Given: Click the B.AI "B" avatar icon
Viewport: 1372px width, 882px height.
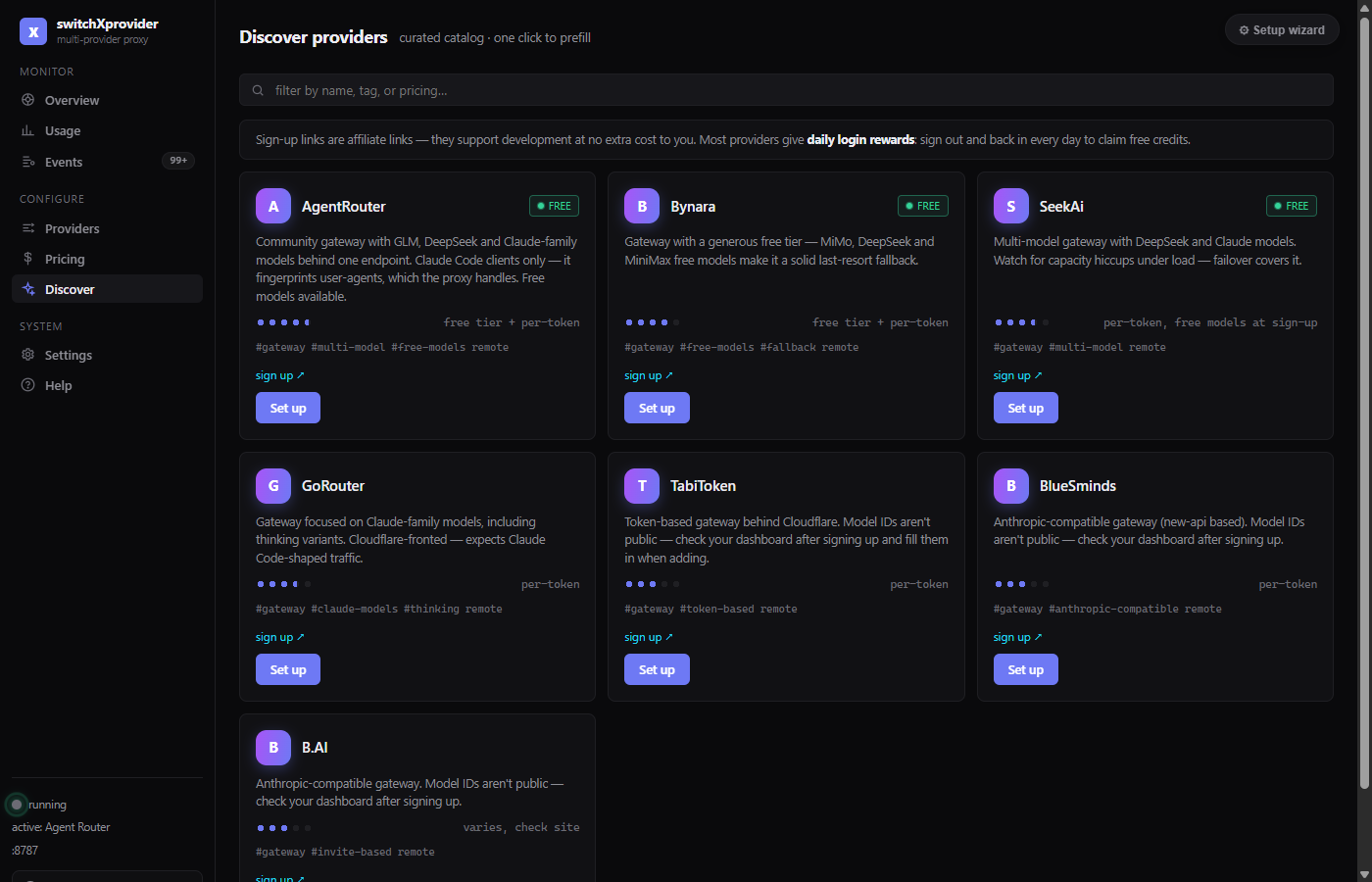Looking at the screenshot, I should coord(273,747).
